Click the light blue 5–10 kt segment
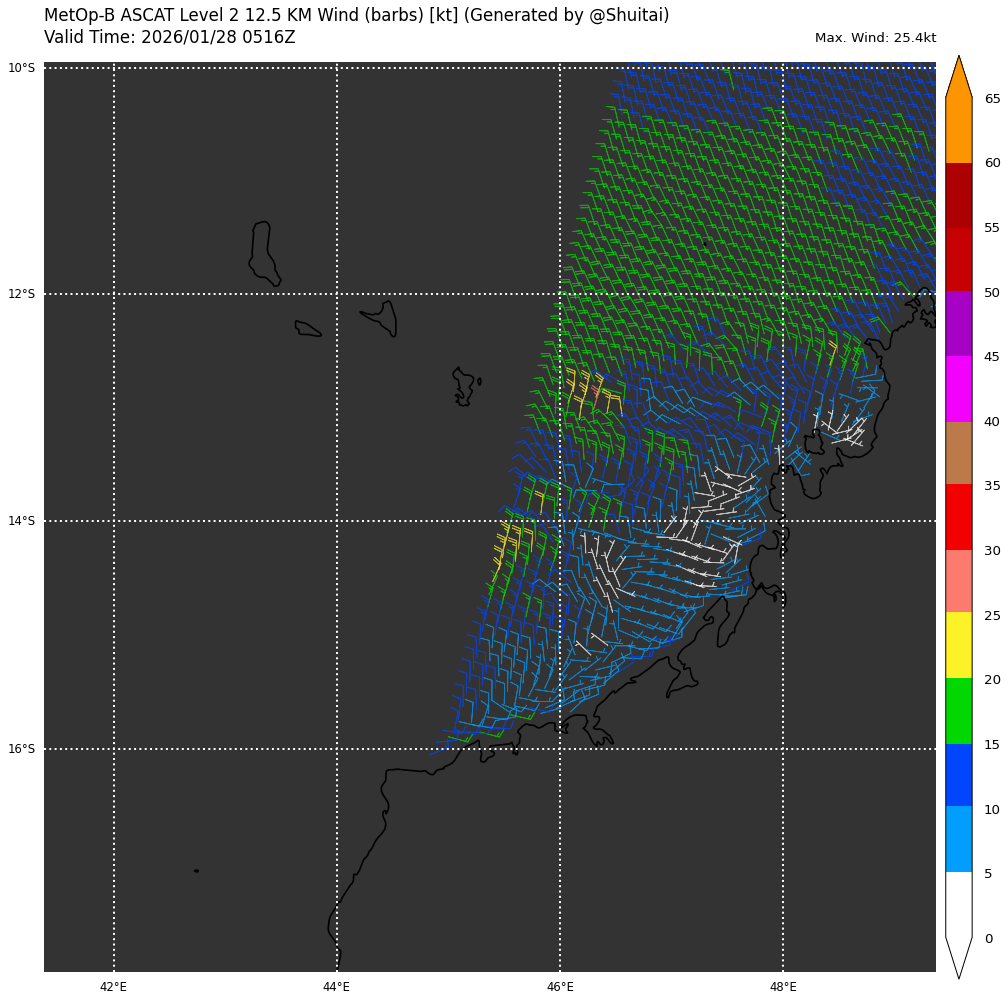 click(958, 839)
